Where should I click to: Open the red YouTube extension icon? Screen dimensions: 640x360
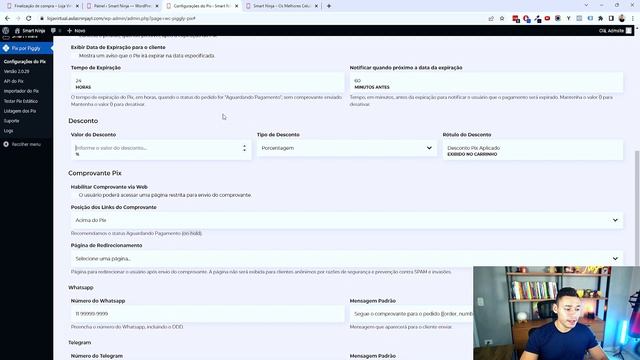coord(547,18)
